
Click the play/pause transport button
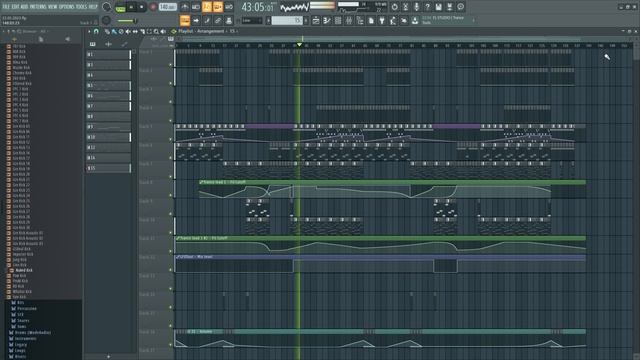point(131,7)
